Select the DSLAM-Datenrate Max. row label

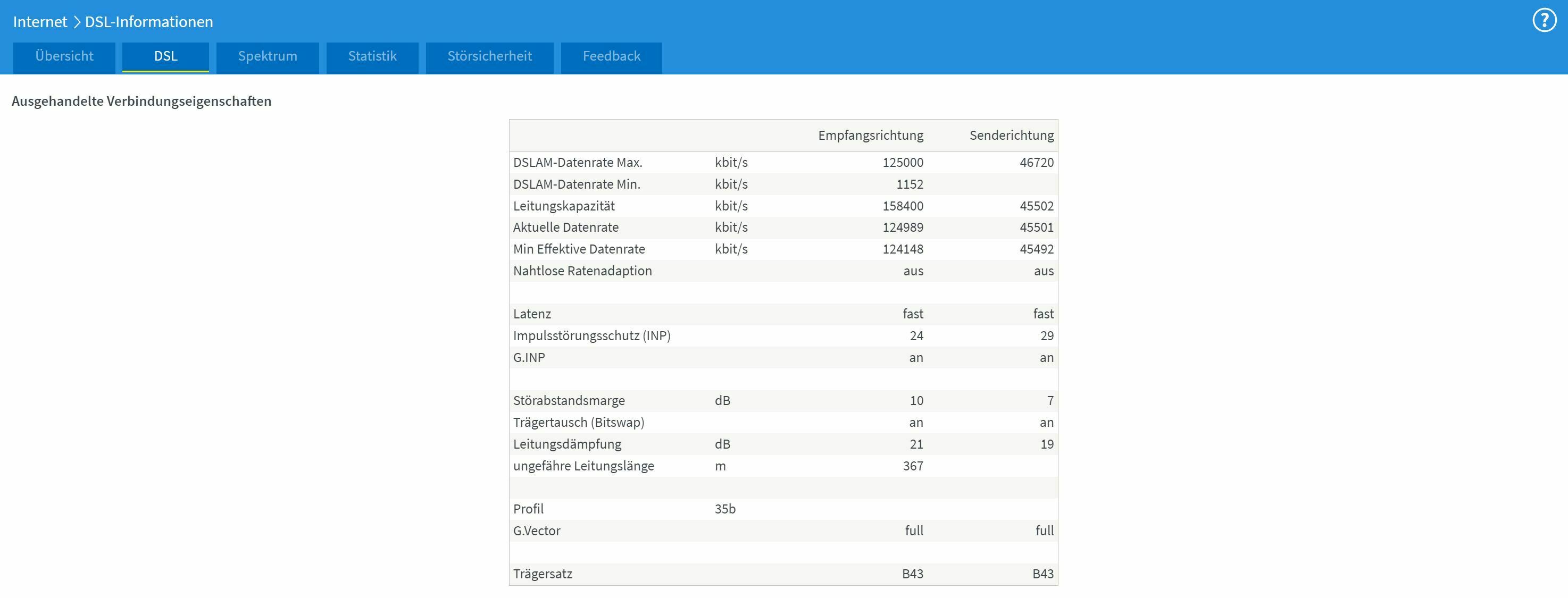[578, 163]
